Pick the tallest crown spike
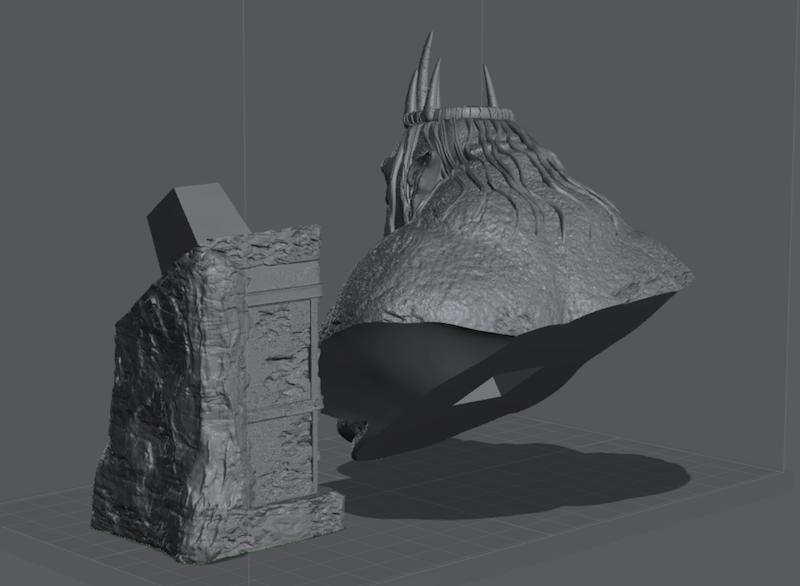The image size is (800, 586). [x=427, y=65]
